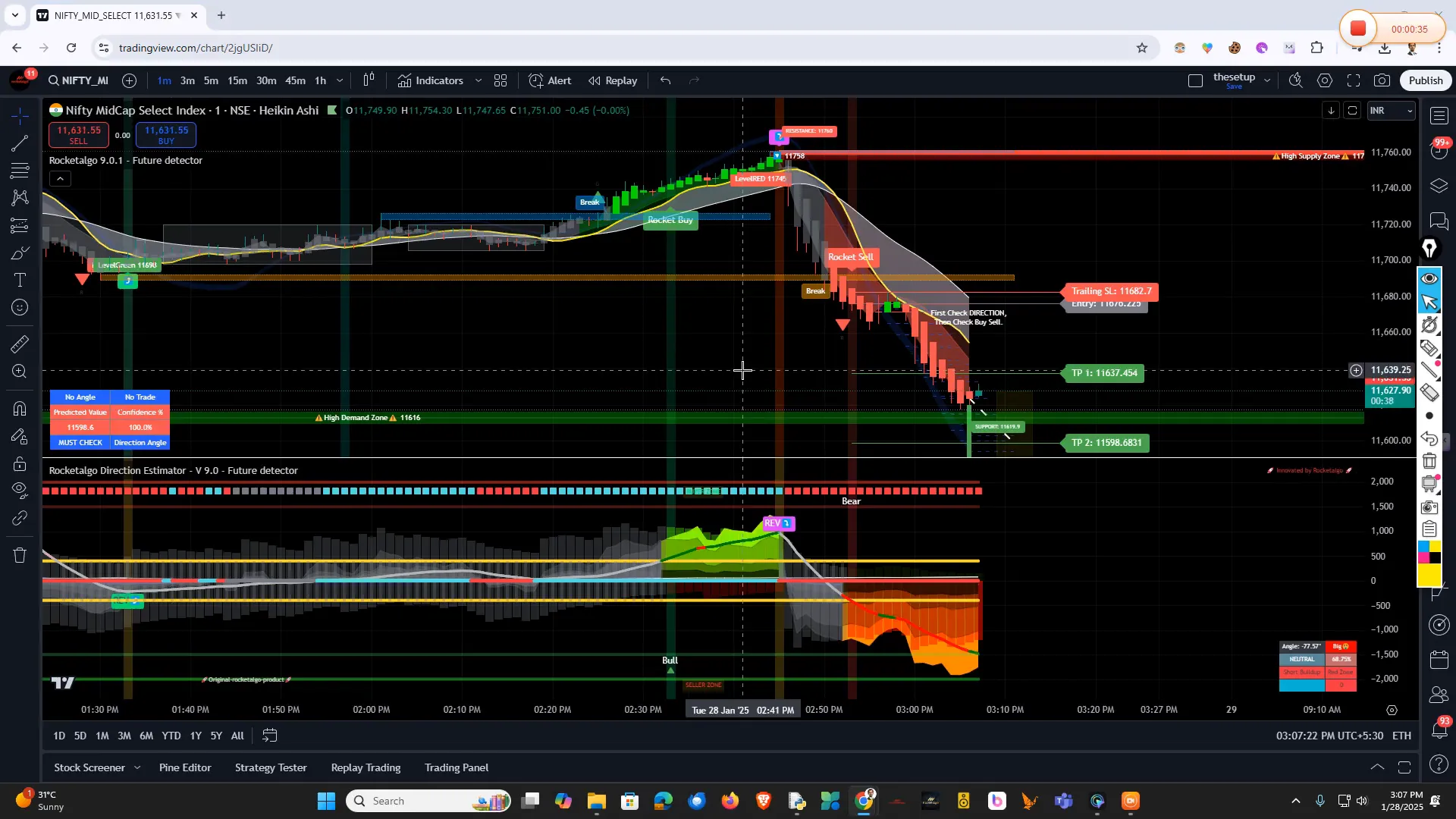
Task: Toggle lock all drawings padlock
Action: [x=20, y=463]
